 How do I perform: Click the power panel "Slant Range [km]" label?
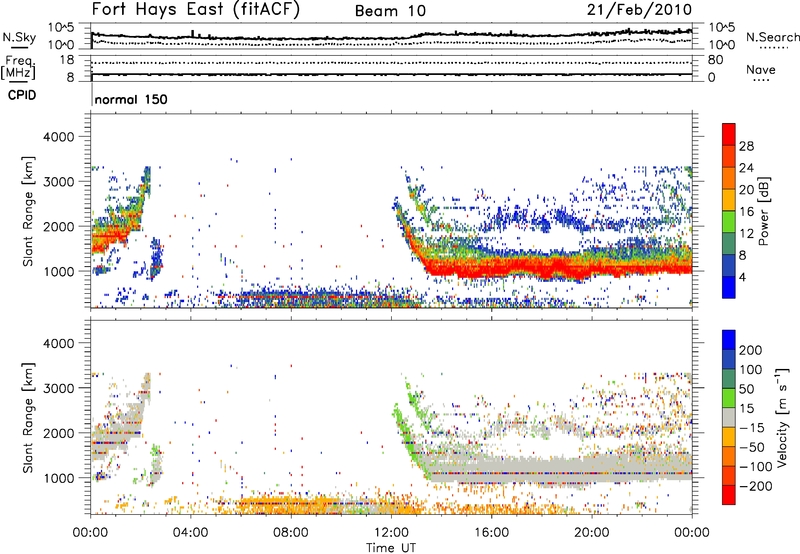29,211
